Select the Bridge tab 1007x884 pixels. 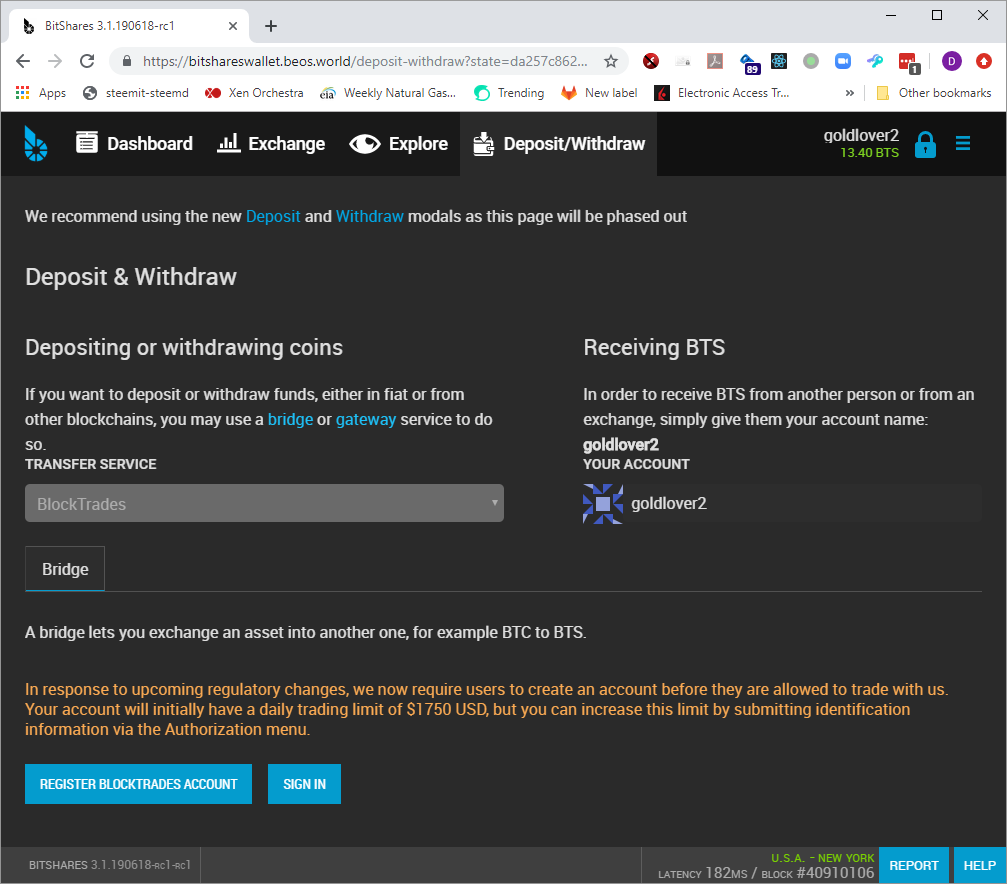[x=65, y=569]
